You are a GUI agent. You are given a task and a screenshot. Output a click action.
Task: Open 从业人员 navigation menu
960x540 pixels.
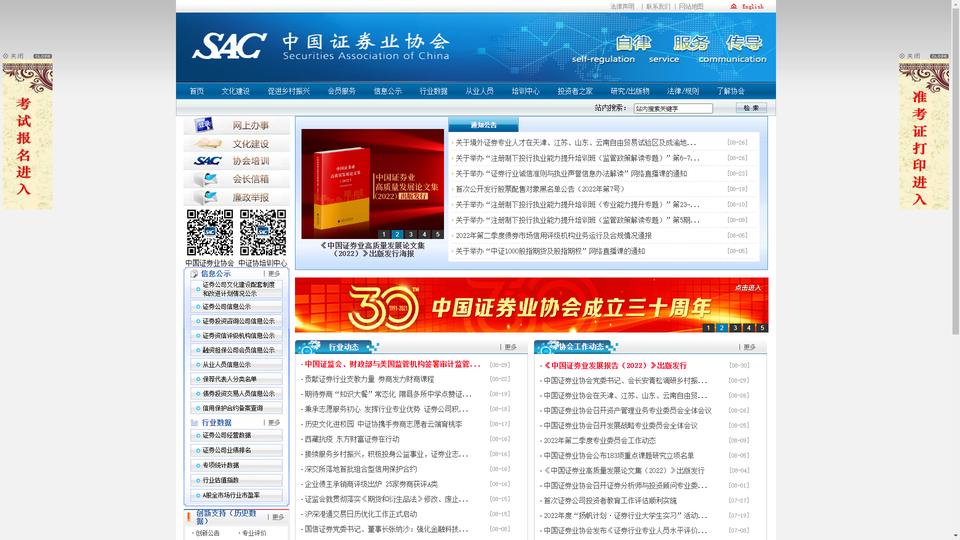(479, 91)
